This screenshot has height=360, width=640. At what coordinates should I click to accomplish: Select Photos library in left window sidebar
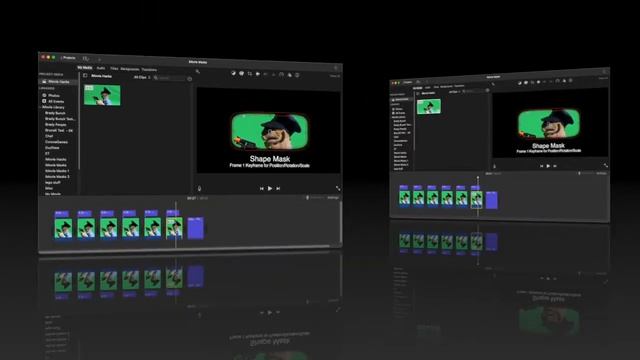51,96
